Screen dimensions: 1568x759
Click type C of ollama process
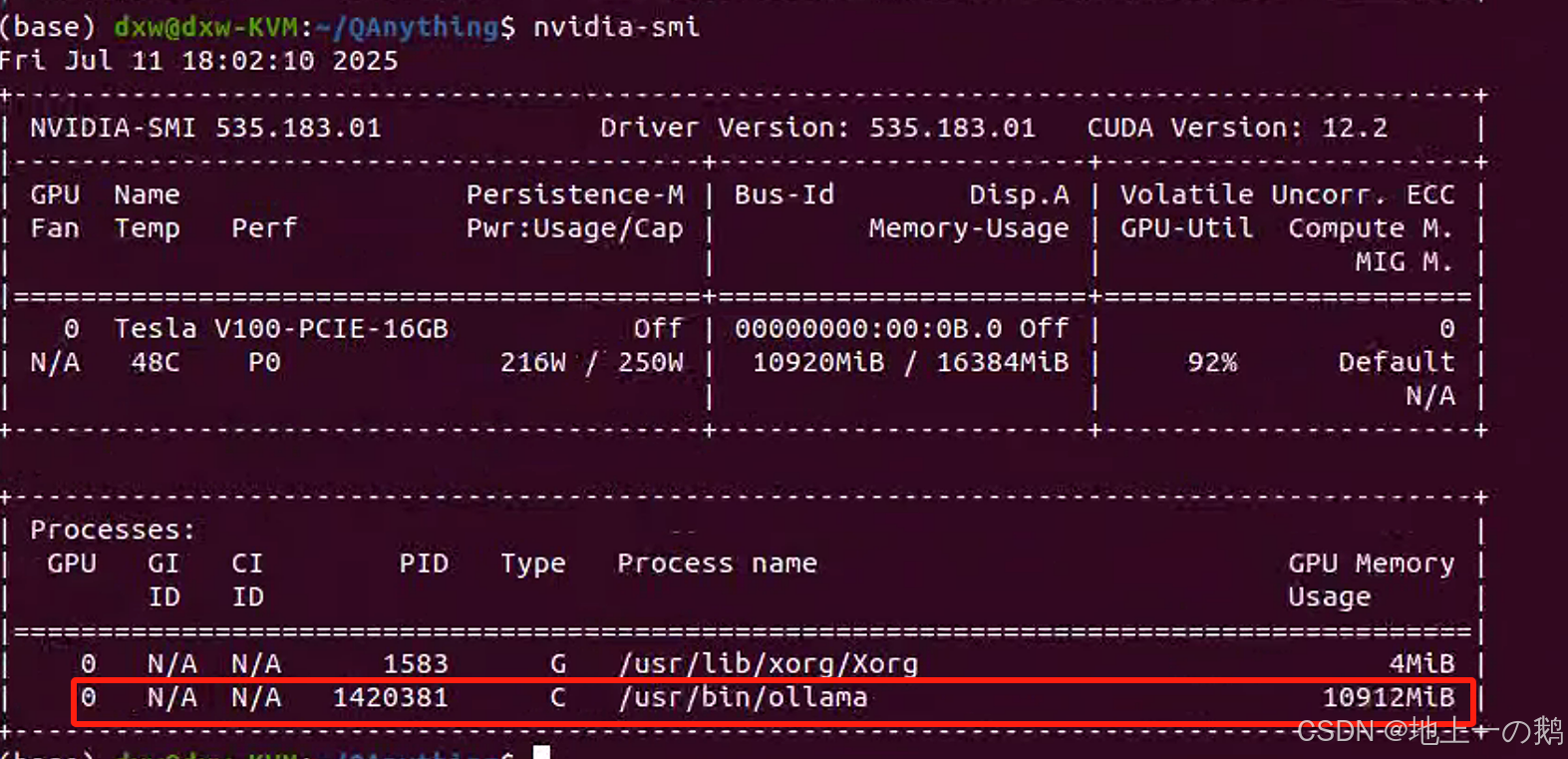click(x=558, y=697)
